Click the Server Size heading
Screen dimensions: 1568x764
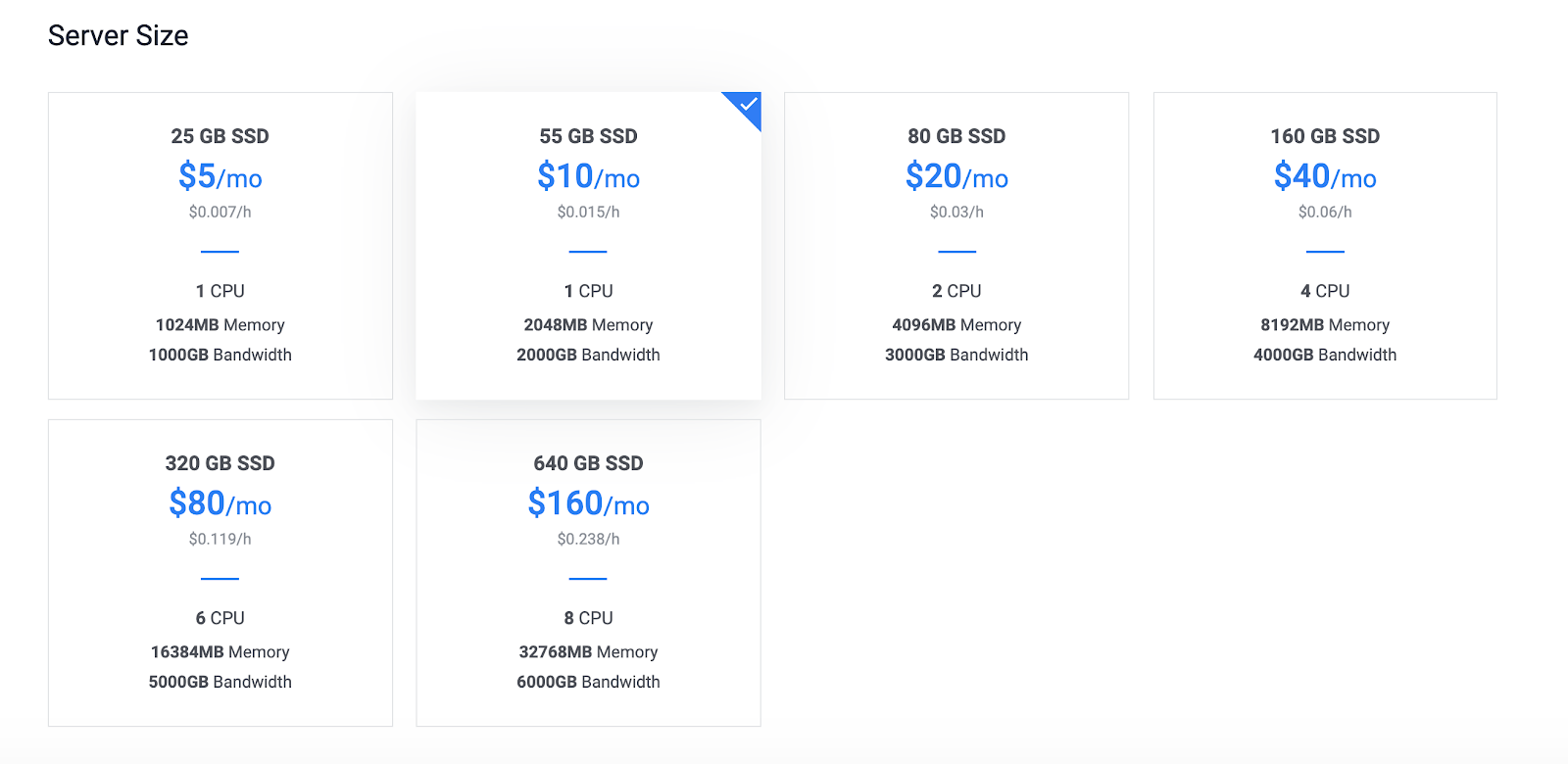tap(118, 36)
